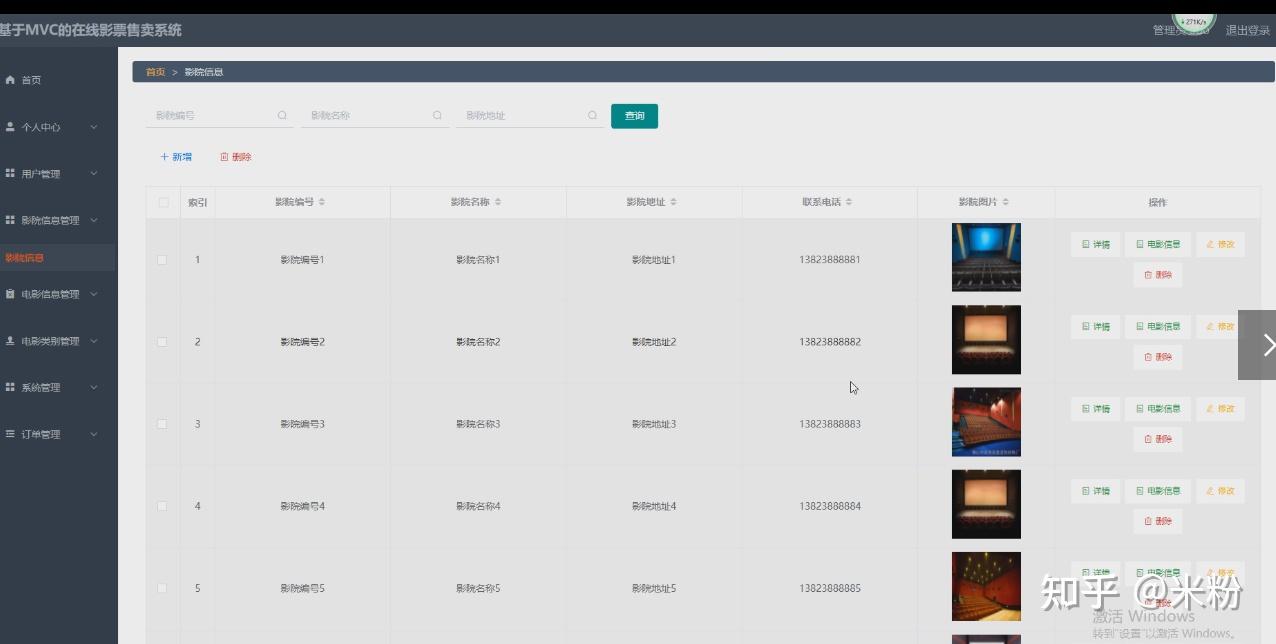Click the 电影信息管理 sidebar icon
Viewport: 1276px width, 644px height.
(10, 294)
